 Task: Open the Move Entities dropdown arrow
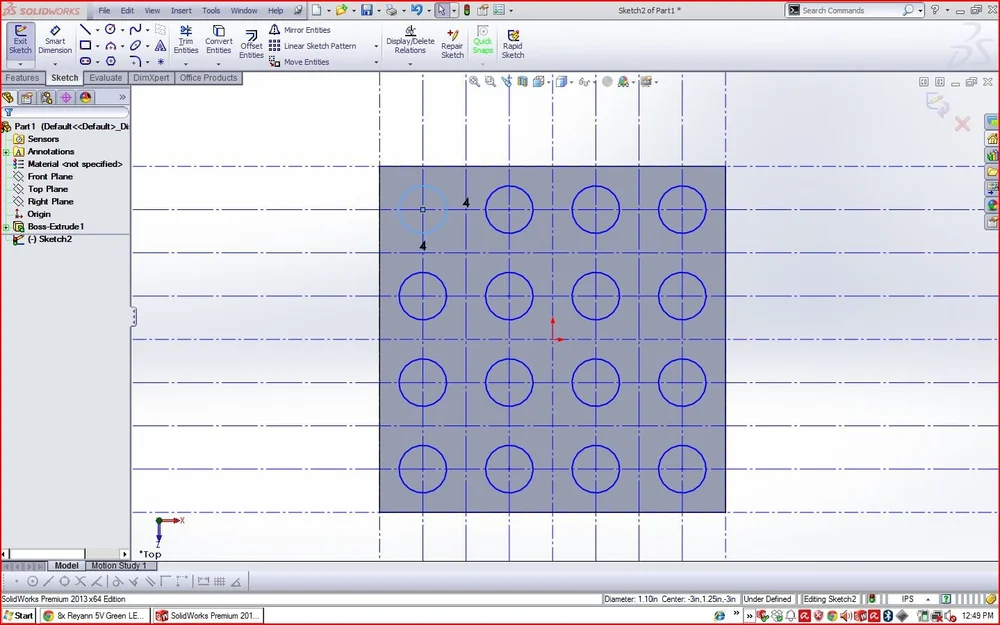(x=376, y=62)
